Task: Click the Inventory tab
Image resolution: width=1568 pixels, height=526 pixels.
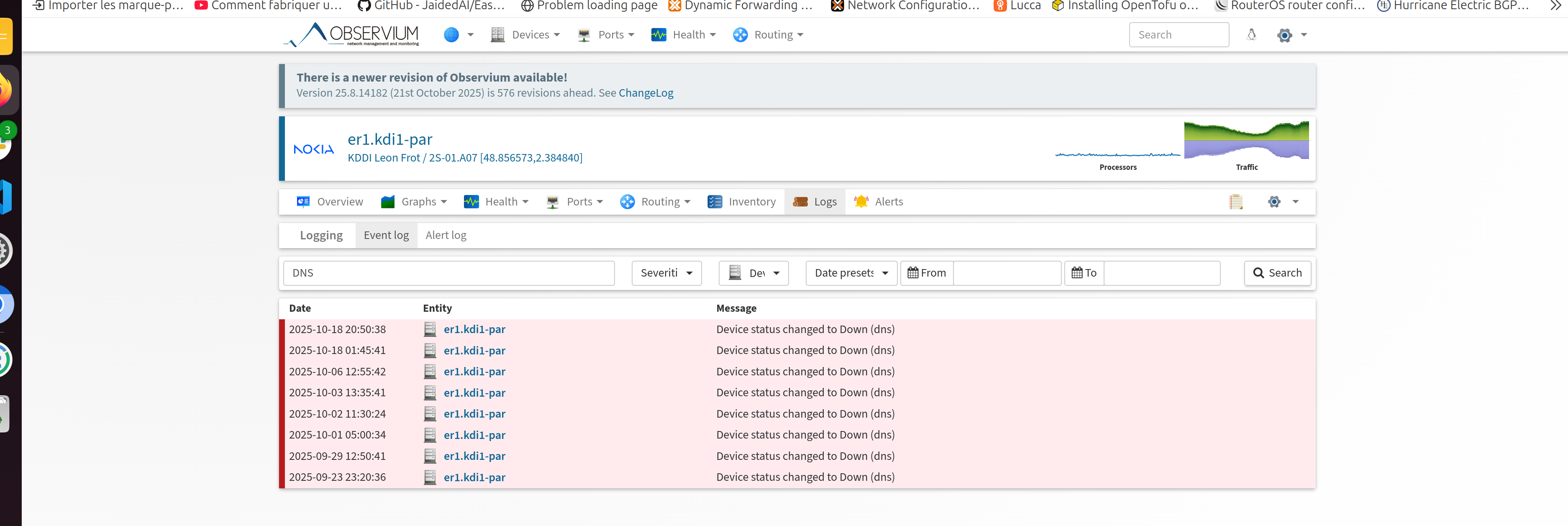Action: click(741, 202)
